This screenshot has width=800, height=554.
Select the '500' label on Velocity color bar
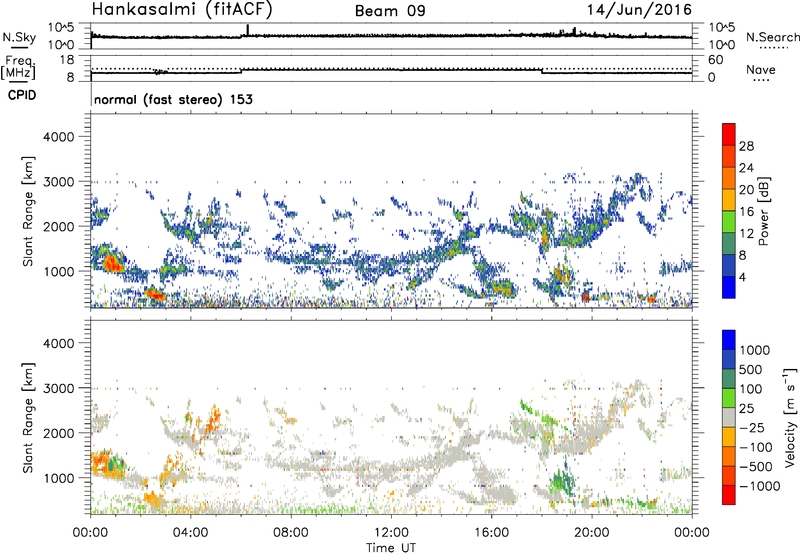click(x=750, y=369)
